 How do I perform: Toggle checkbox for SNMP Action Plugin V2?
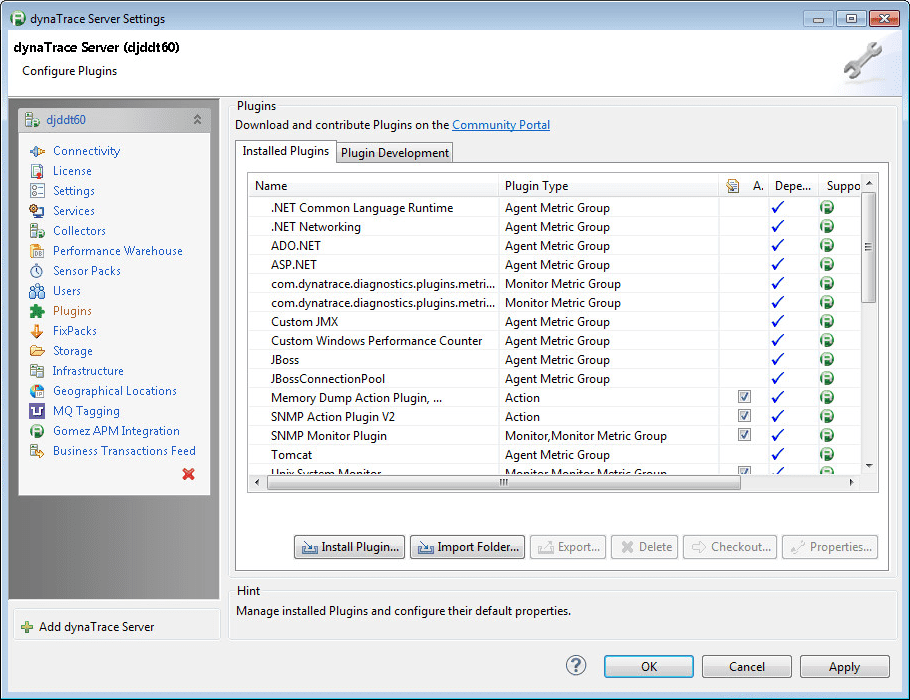[x=744, y=416]
